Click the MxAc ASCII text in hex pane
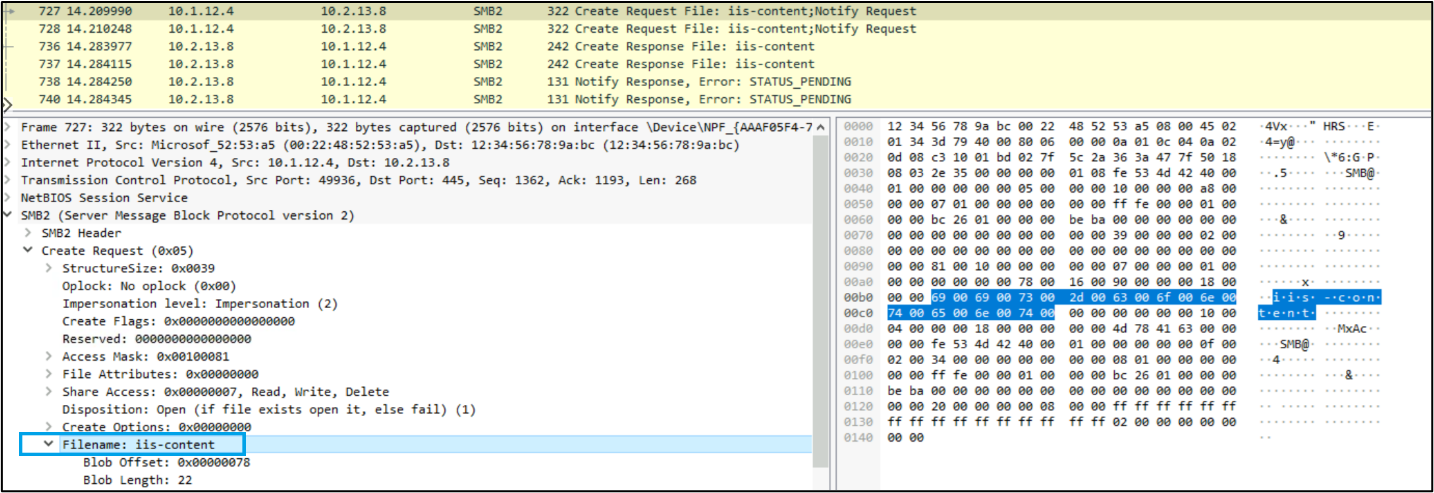Screen dimensions: 1434x493 [x=1353, y=328]
